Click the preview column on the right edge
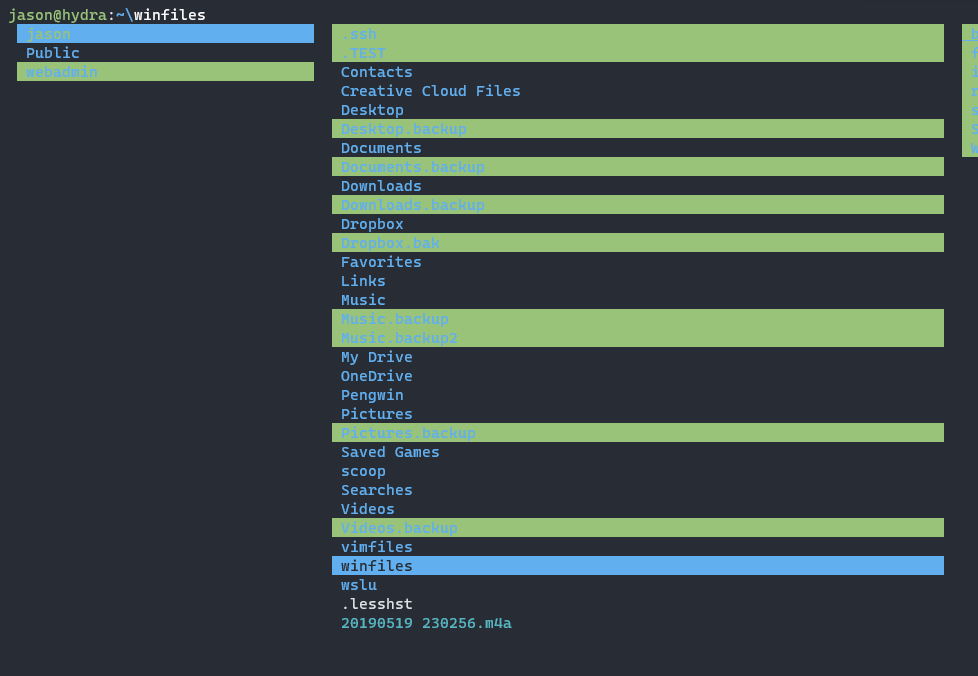 (970, 90)
